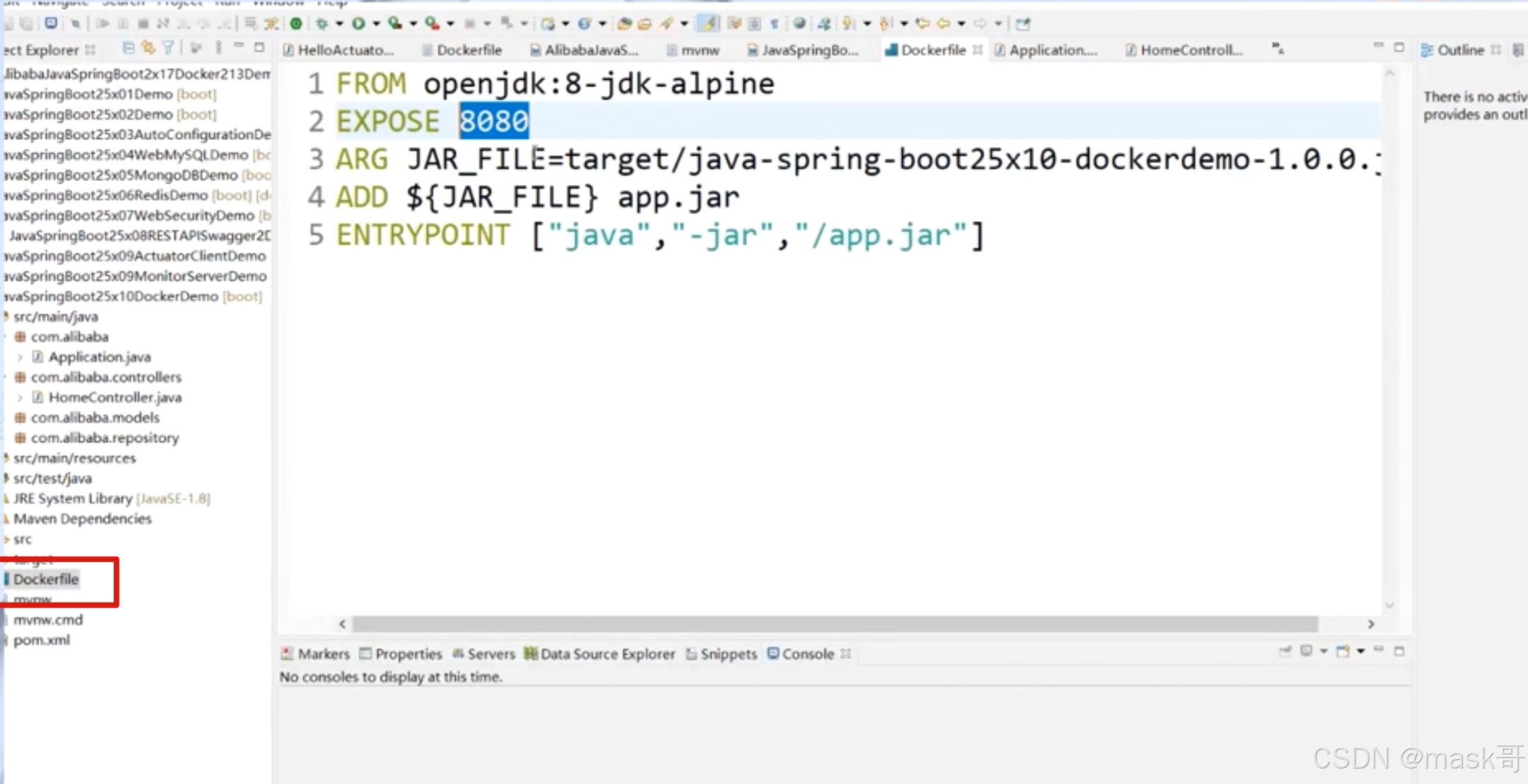Toggle the highlighted Mark Occurrences toolbar button
1528x784 pixels.
[707, 24]
